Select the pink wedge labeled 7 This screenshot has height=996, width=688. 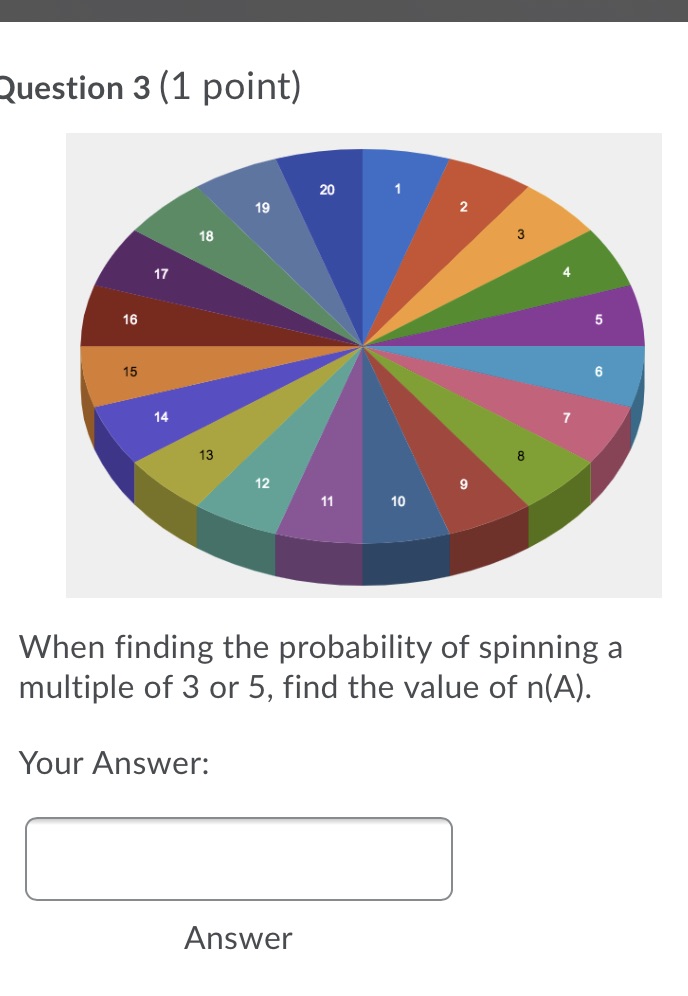[x=565, y=419]
